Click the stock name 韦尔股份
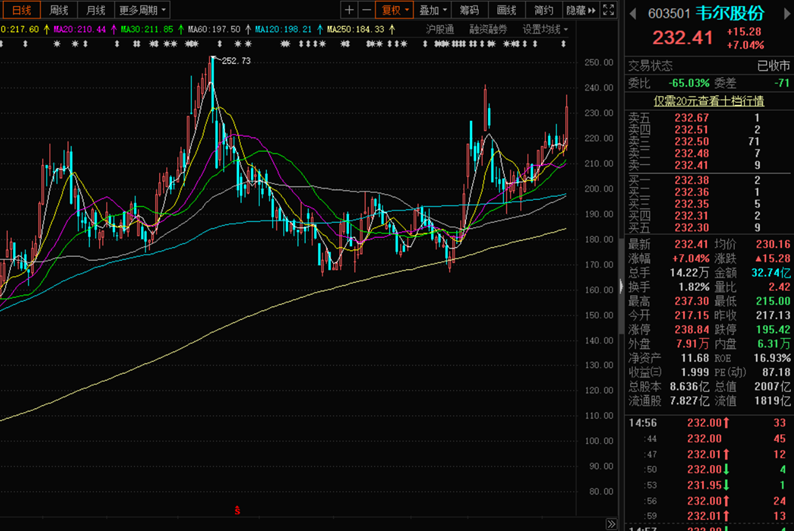The width and height of the screenshot is (794, 531). tap(730, 13)
